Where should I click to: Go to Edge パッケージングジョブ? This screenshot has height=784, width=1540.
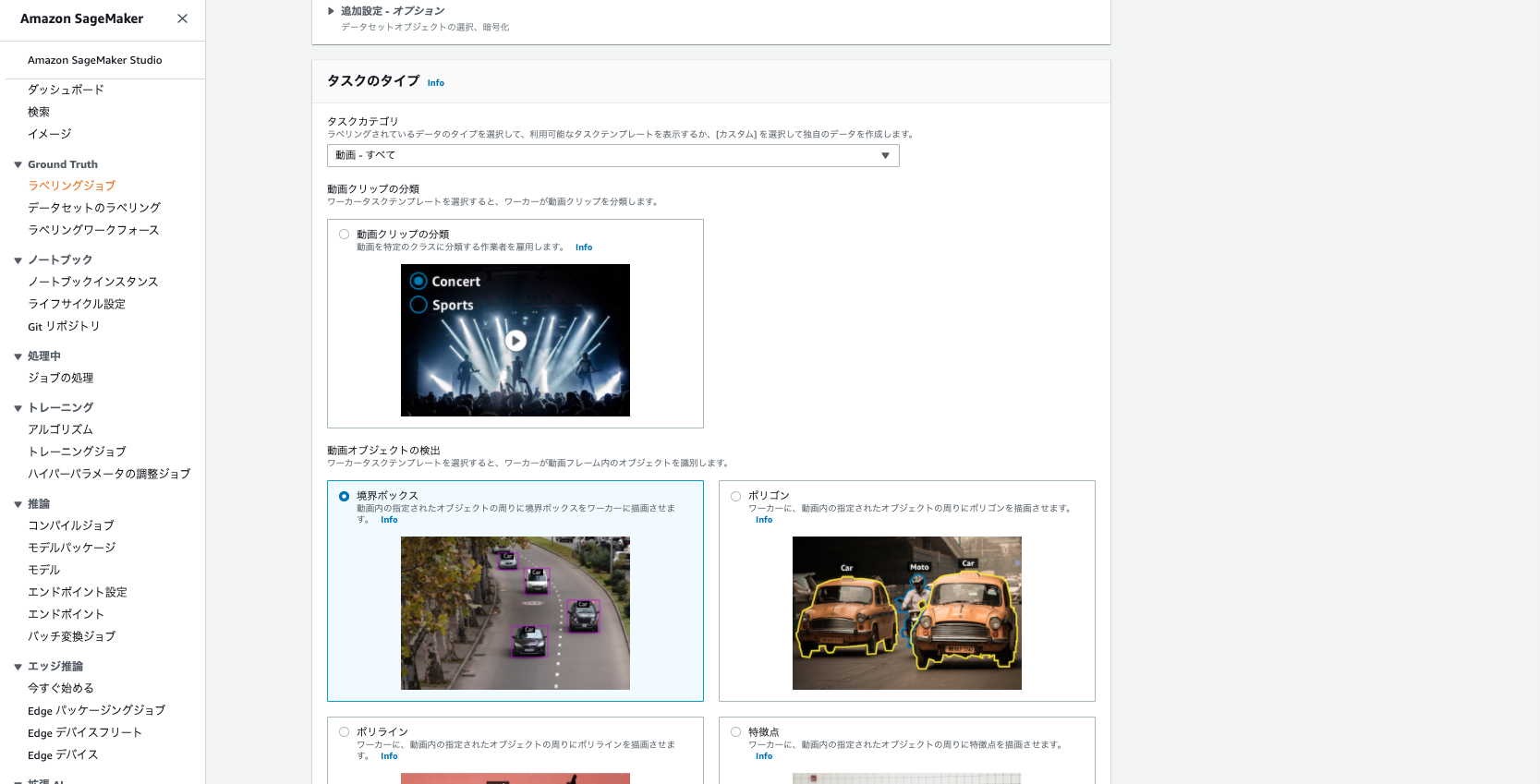coord(96,710)
